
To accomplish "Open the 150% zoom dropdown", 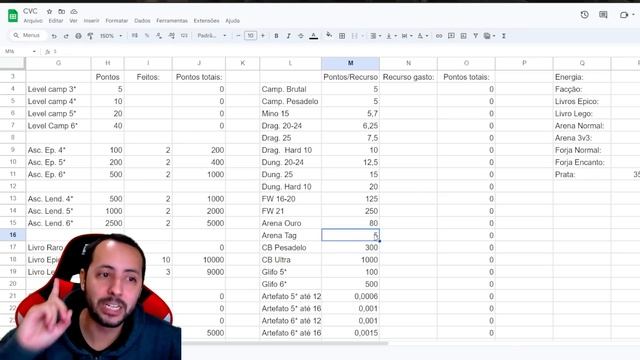I will 111,36.
